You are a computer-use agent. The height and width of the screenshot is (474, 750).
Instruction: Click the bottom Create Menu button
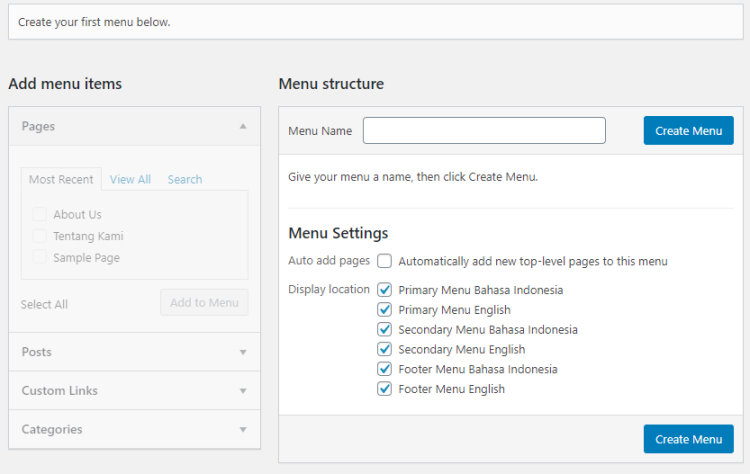(x=688, y=439)
